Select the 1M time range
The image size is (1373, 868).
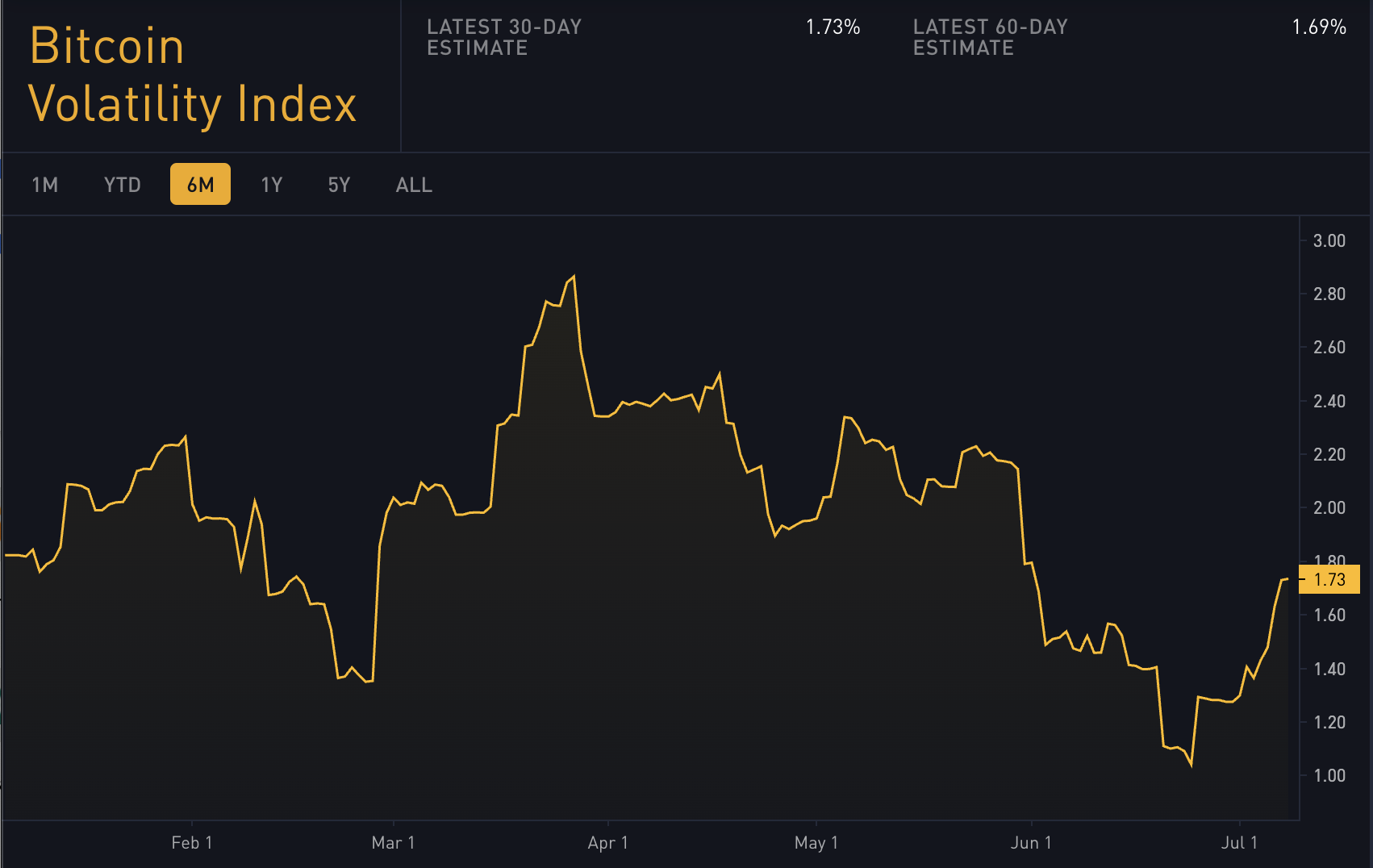(x=45, y=185)
